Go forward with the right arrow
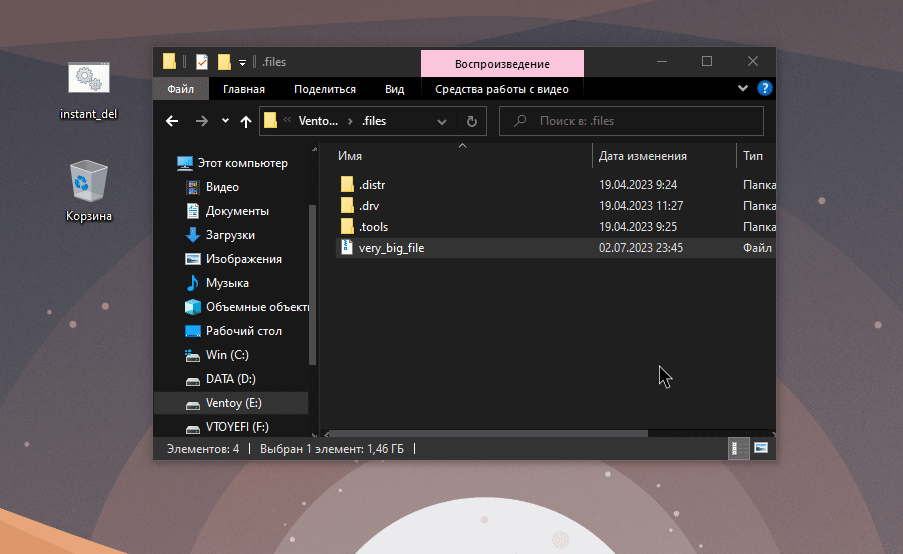 coord(202,121)
